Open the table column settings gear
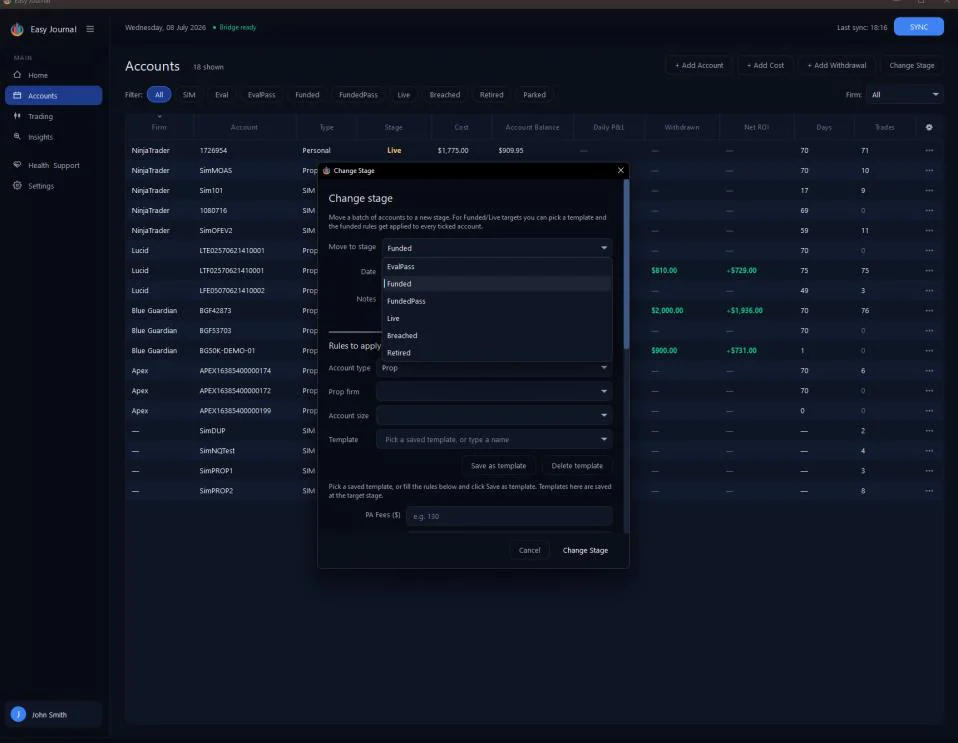This screenshot has width=958, height=743. [x=929, y=127]
